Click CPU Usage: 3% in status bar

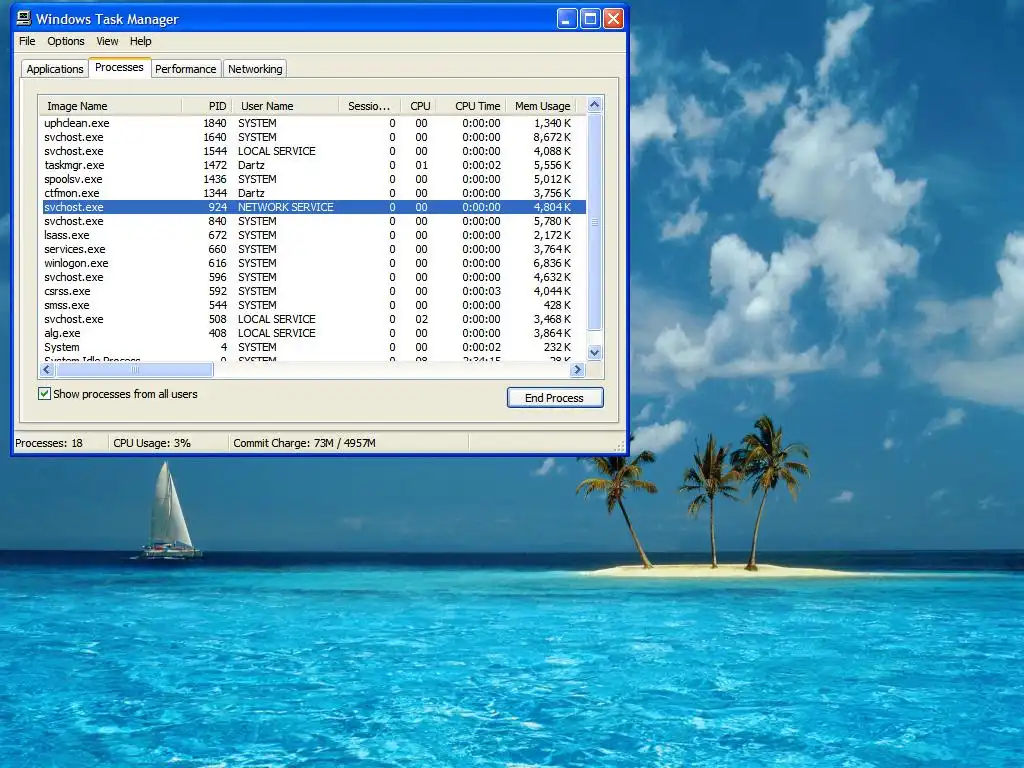(152, 443)
